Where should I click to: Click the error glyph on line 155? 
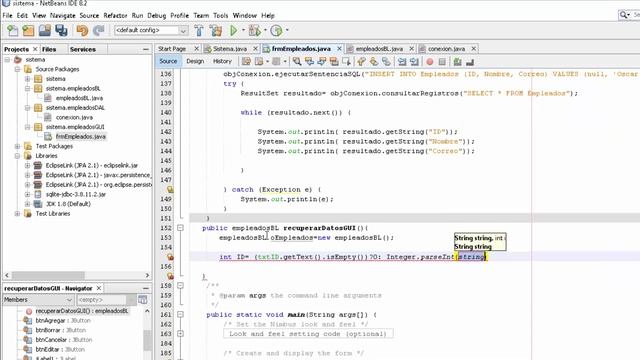(x=170, y=257)
